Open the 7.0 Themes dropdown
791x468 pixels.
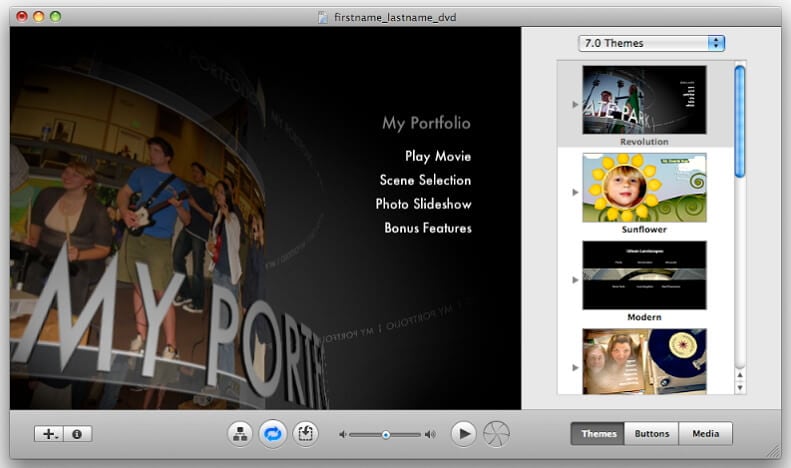click(x=651, y=43)
